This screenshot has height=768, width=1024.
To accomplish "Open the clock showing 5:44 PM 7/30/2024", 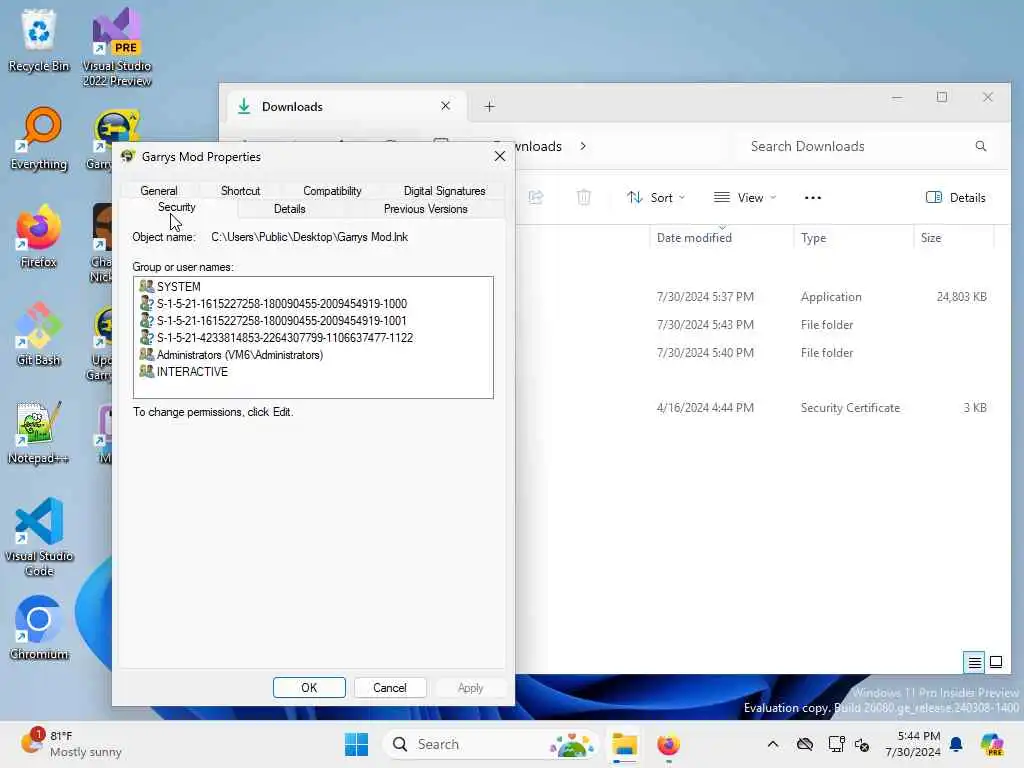I will tap(913, 744).
